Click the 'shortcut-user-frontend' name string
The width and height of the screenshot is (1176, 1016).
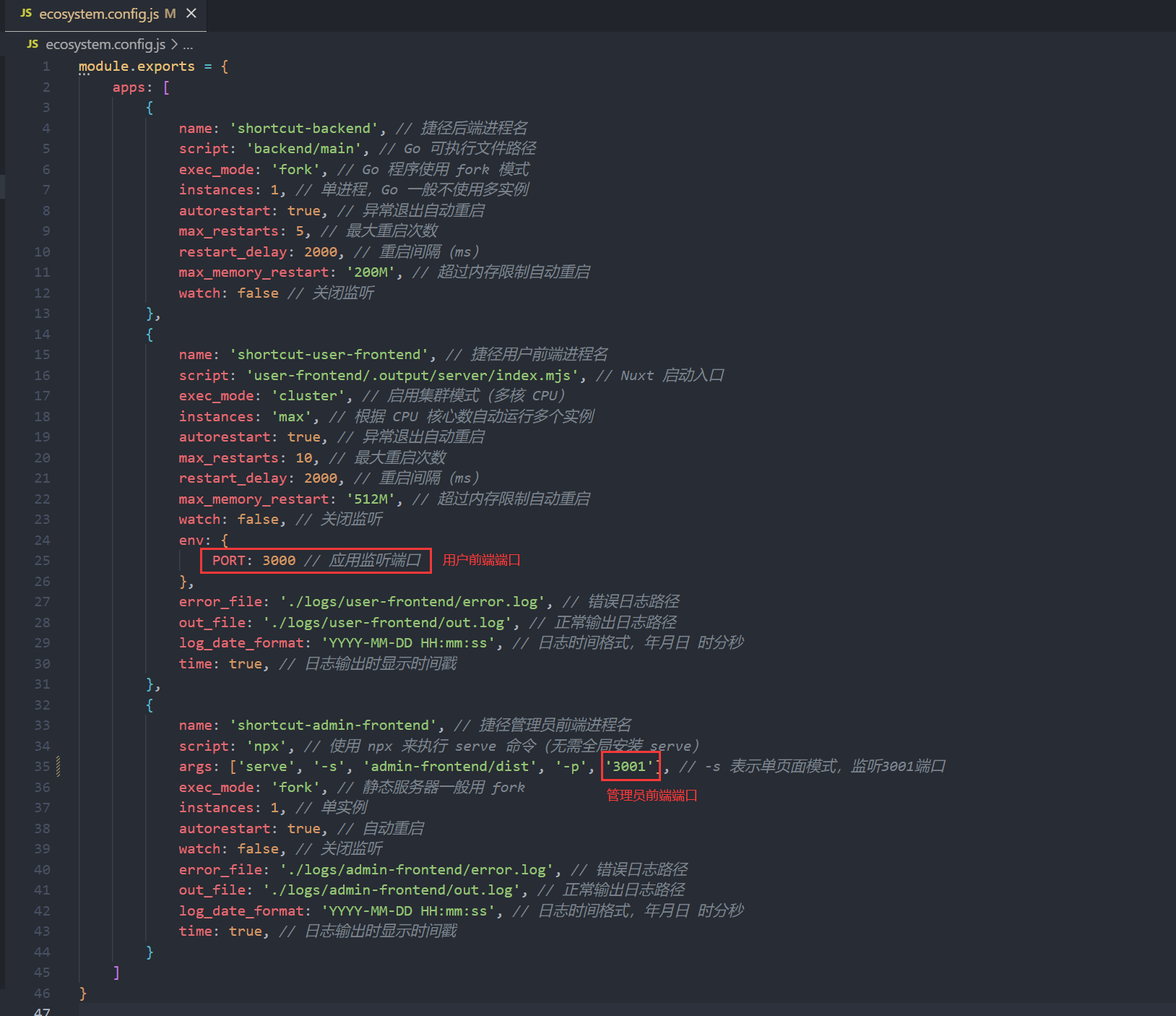tap(329, 355)
